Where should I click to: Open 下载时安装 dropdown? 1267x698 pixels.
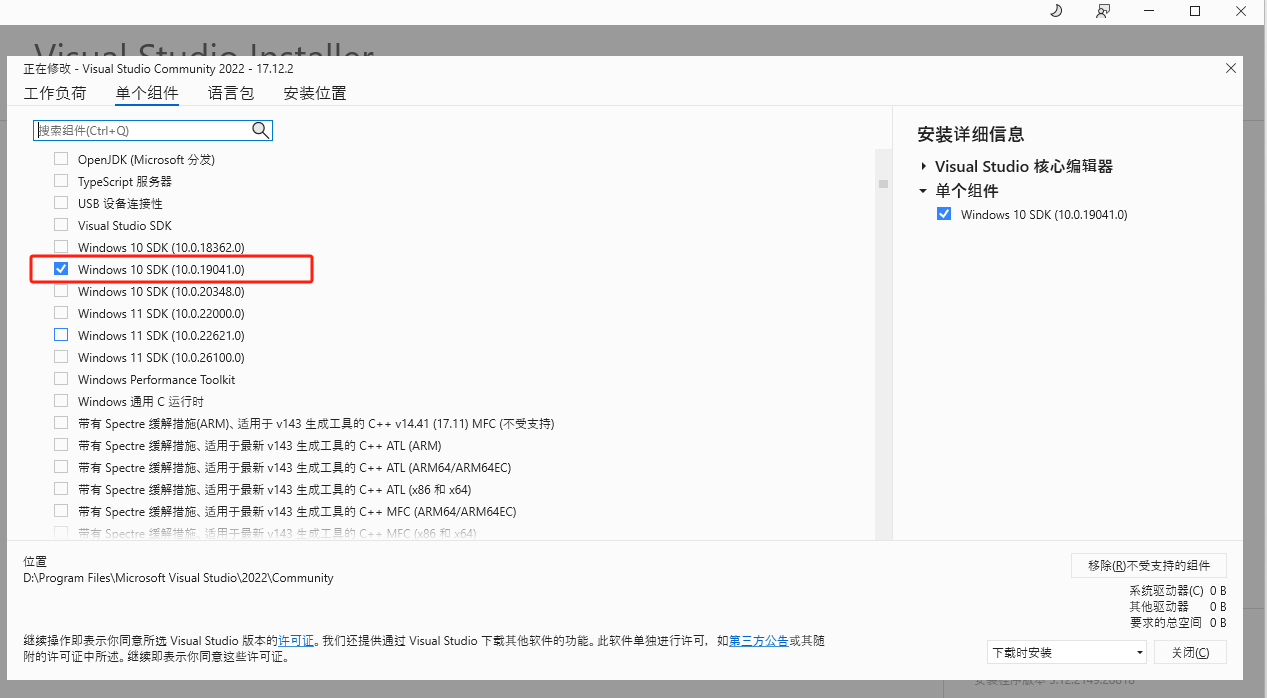[1067, 652]
